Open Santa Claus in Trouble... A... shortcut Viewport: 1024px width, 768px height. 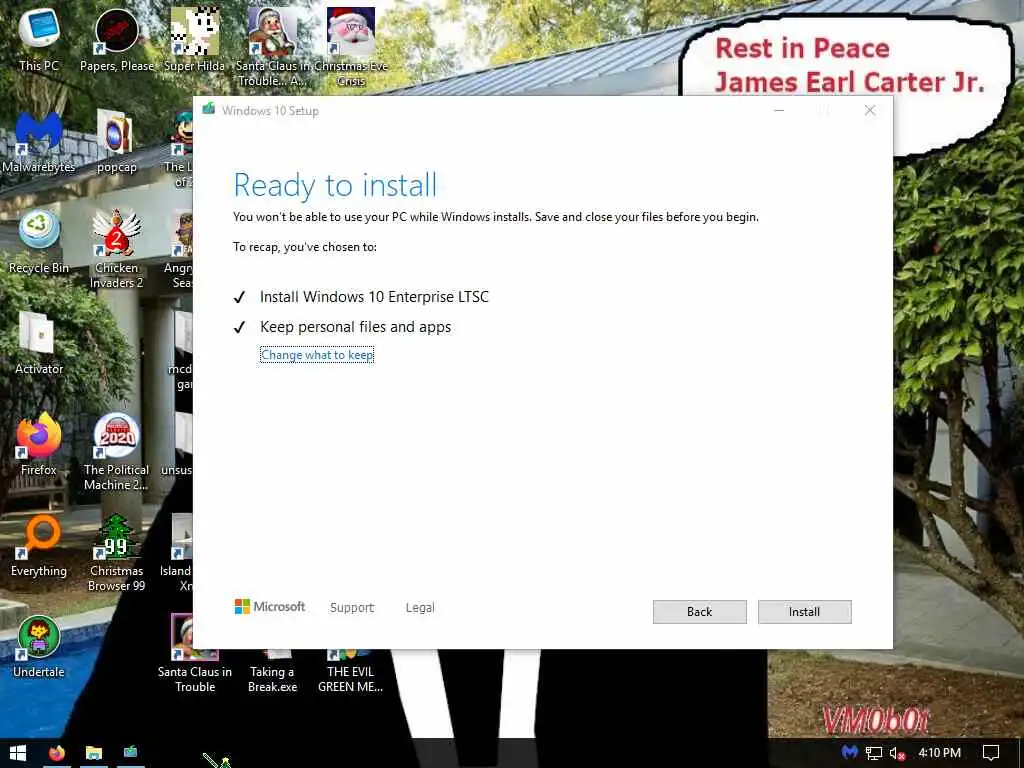[272, 47]
